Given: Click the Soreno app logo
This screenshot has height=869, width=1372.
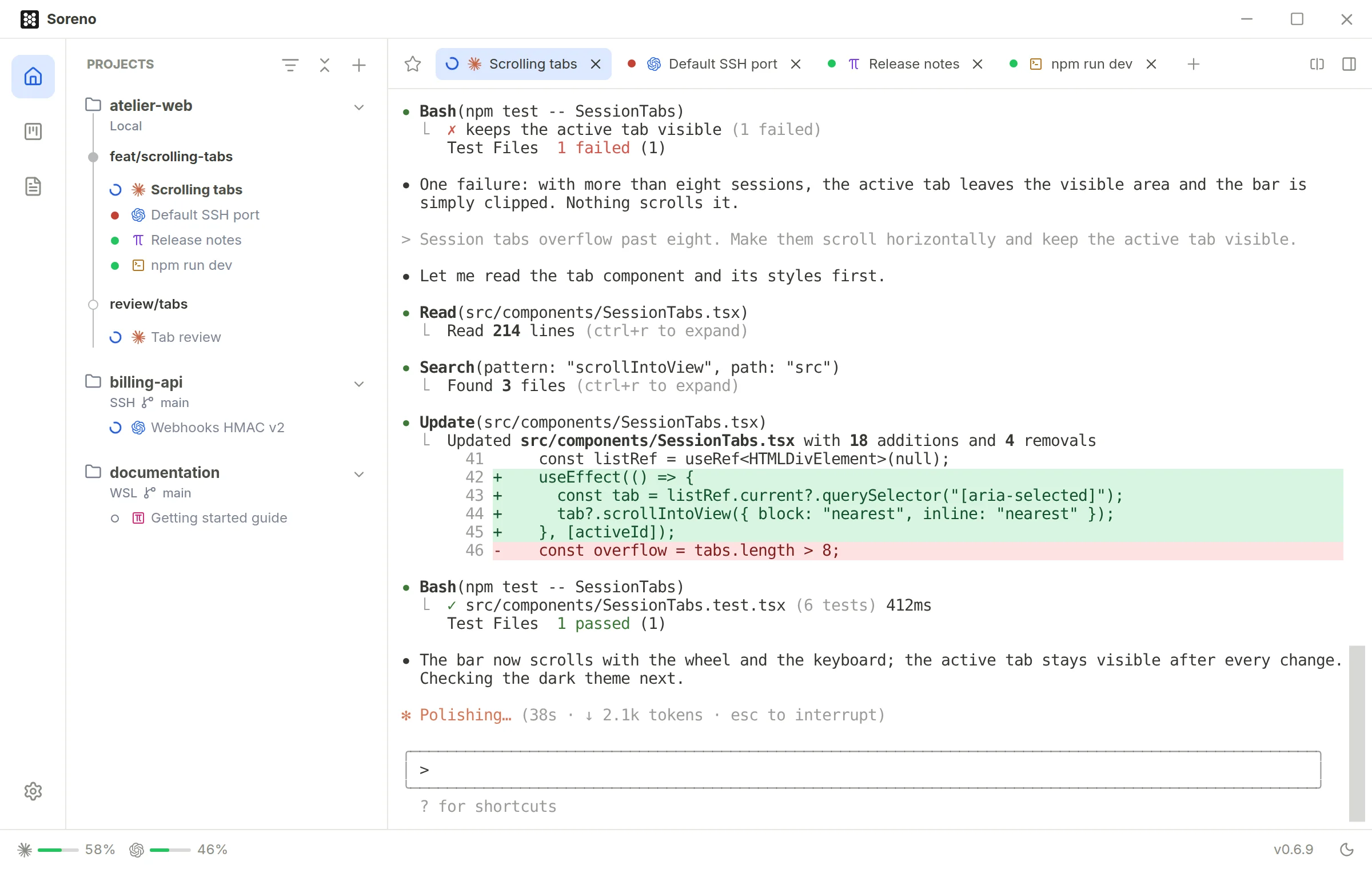Looking at the screenshot, I should 30,19.
